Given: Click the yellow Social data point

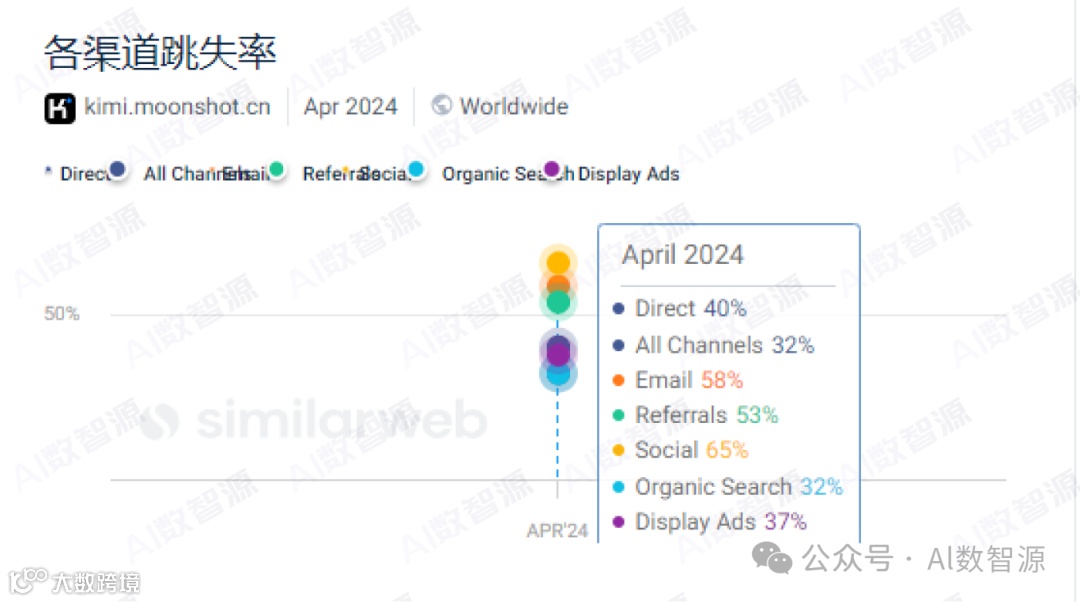Looking at the screenshot, I should click(x=558, y=262).
